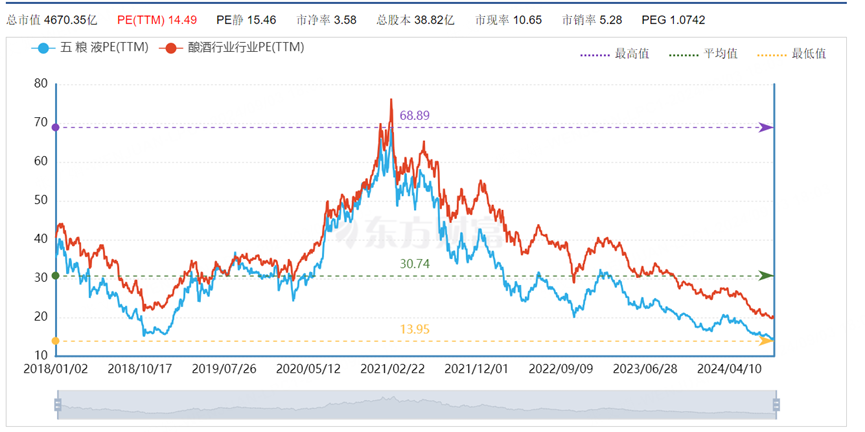Click the yellow minimum-value arrow marker
865x432 pixels.
[766, 341]
